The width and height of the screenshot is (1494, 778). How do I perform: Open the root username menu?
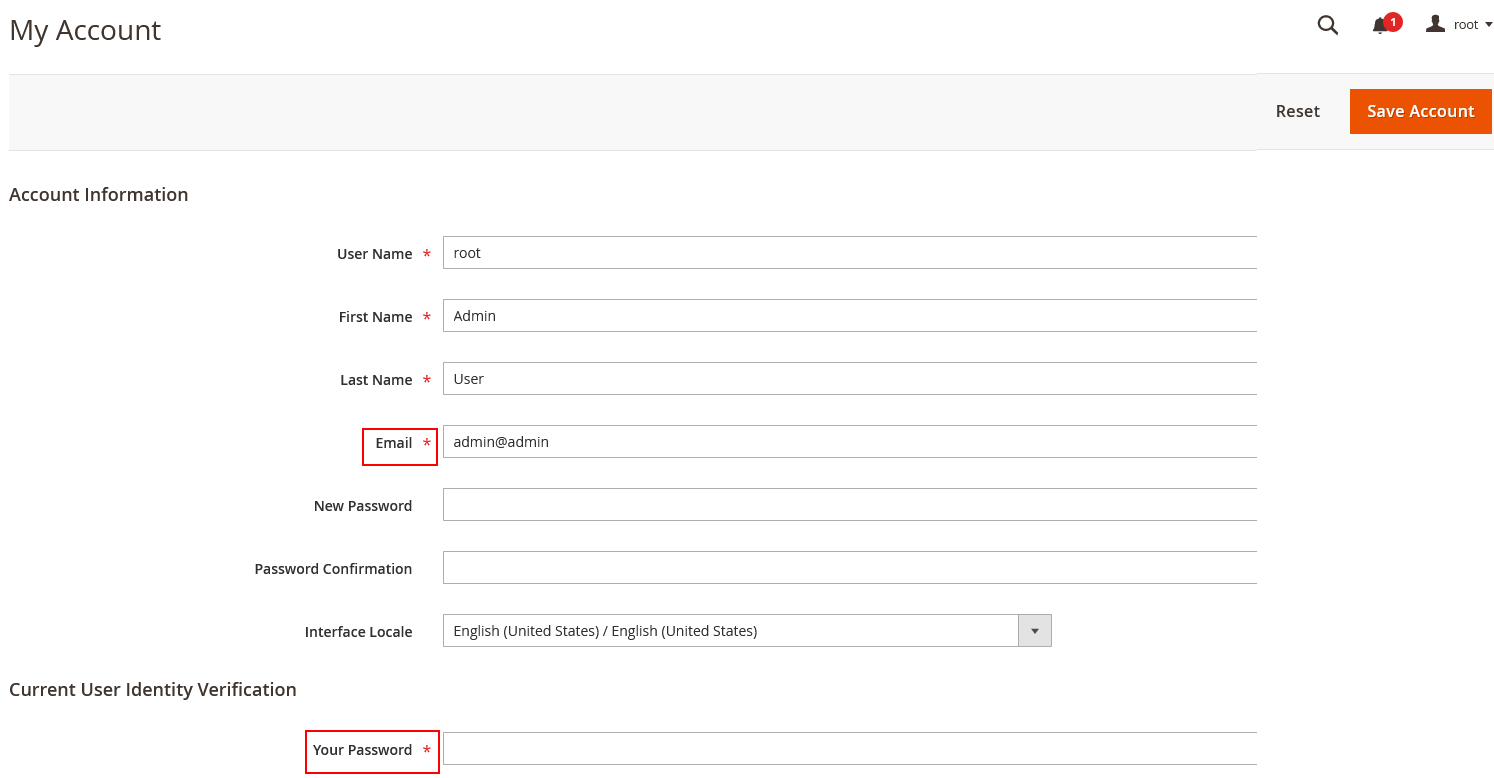pyautogui.click(x=1466, y=25)
